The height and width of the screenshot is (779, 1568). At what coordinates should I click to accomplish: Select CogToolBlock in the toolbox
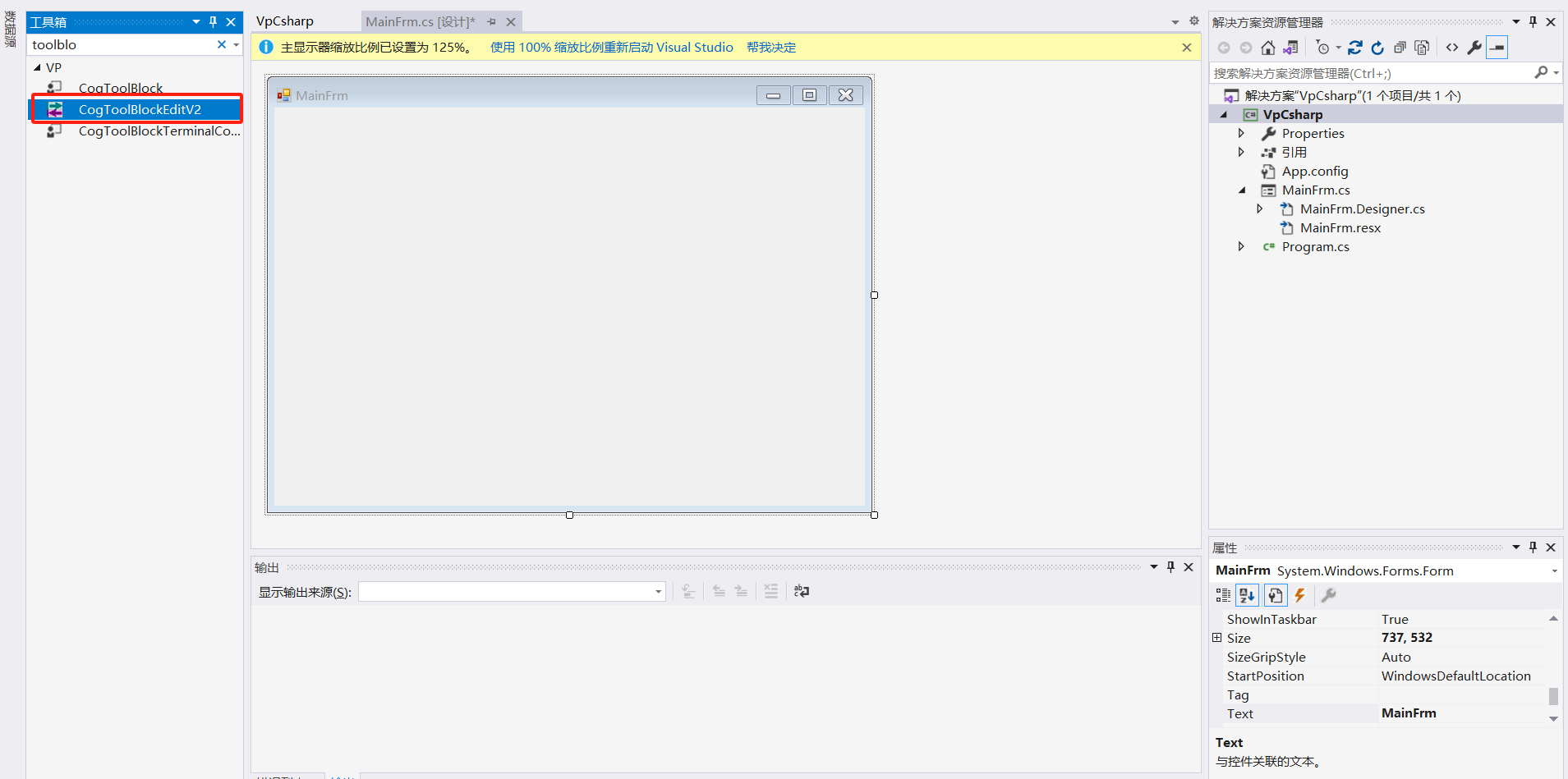(x=120, y=88)
